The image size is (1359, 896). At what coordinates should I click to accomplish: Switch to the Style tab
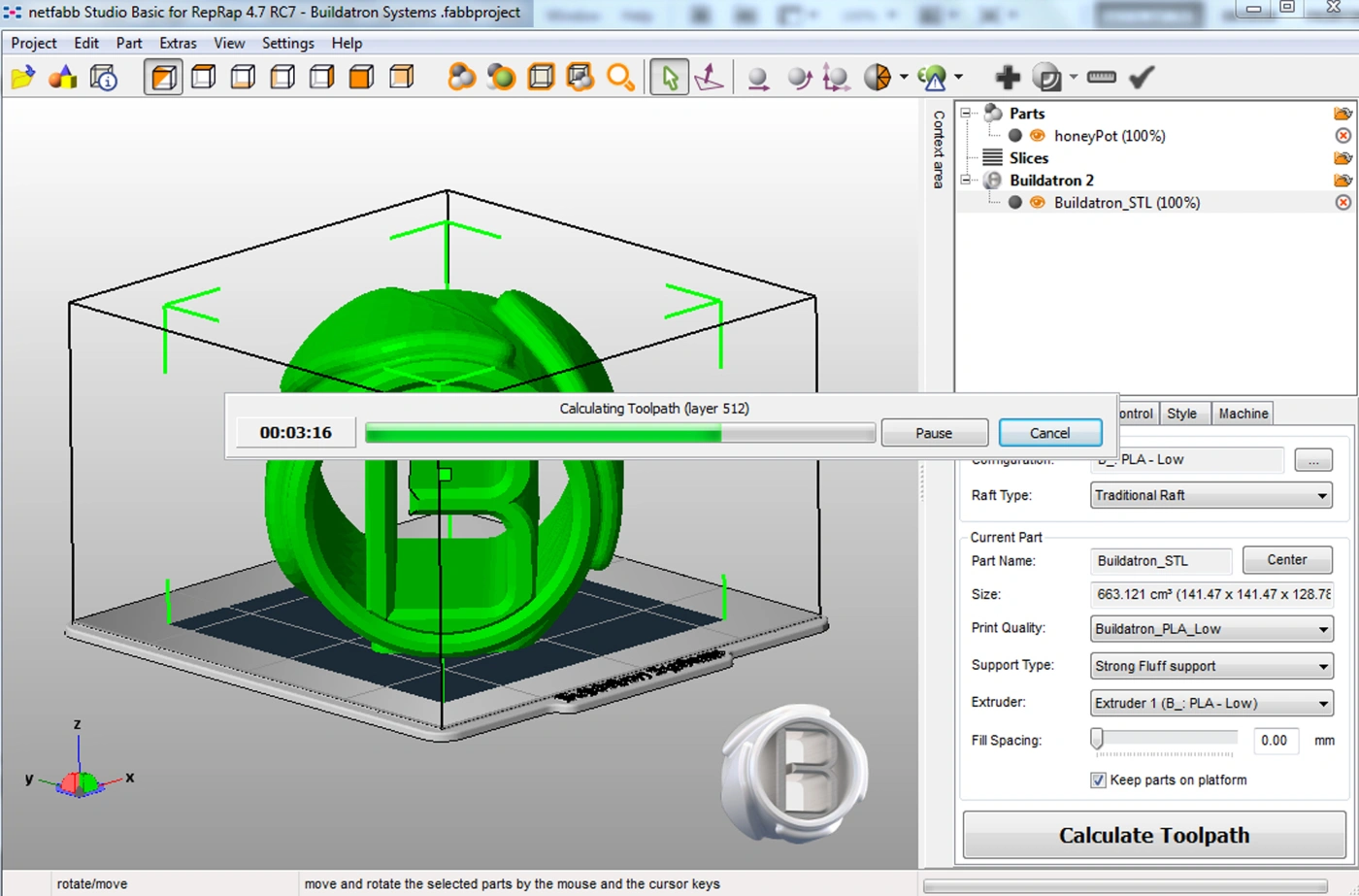[x=1181, y=414]
